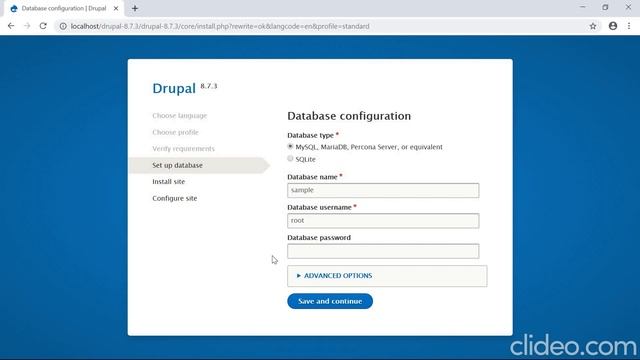Click Save and continue button
640x360 pixels.
point(330,301)
